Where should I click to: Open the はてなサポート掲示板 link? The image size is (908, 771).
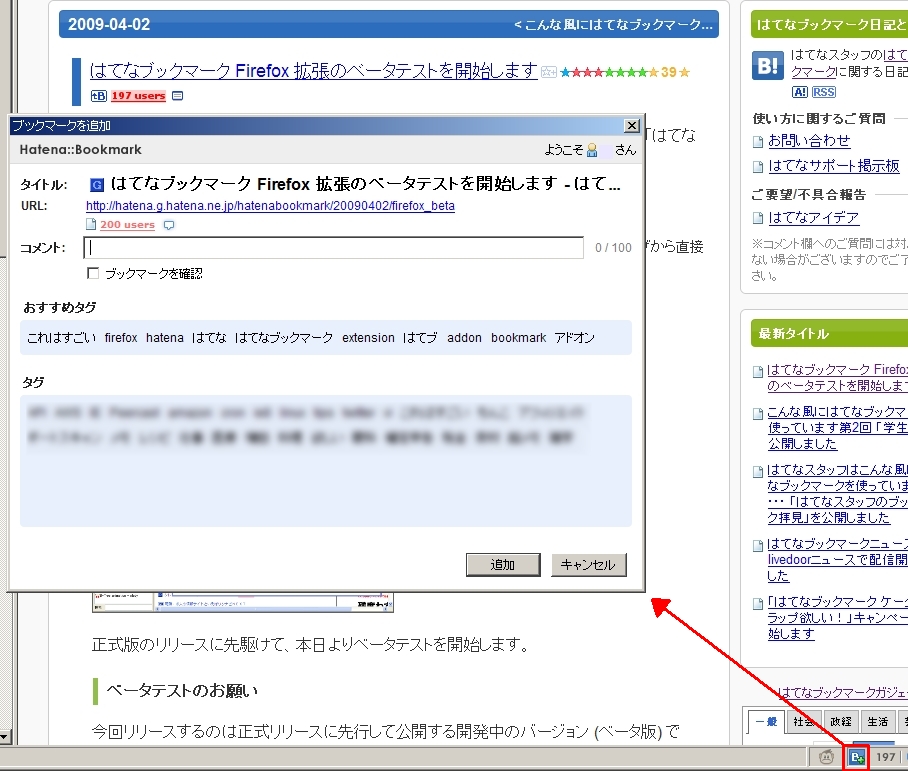(834, 166)
